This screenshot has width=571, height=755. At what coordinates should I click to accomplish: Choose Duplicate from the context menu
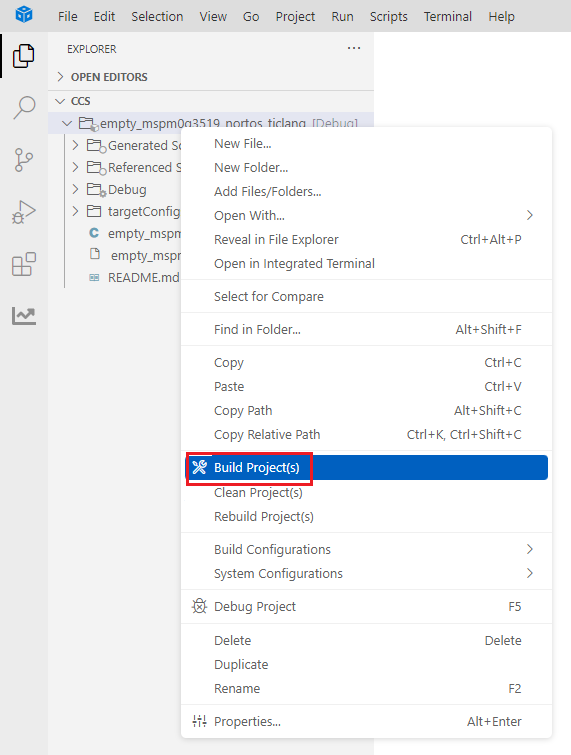coord(366,664)
